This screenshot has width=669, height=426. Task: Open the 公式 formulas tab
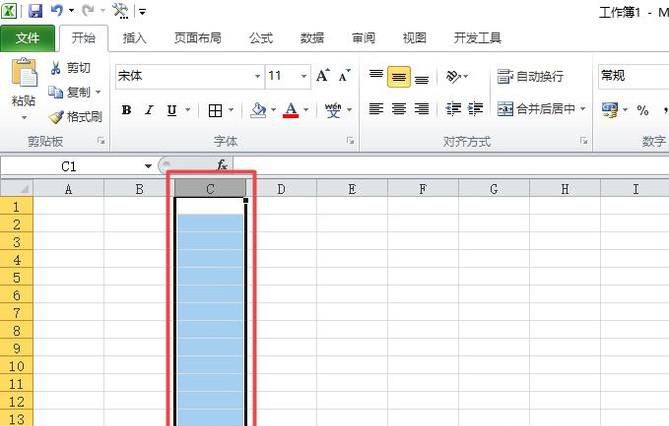tap(261, 38)
